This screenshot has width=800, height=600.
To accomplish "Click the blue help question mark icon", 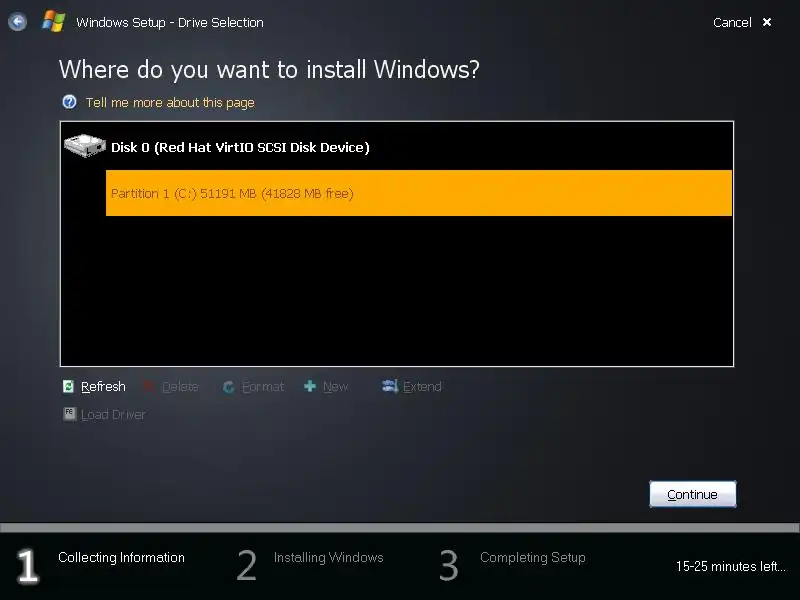I will click(x=69, y=102).
